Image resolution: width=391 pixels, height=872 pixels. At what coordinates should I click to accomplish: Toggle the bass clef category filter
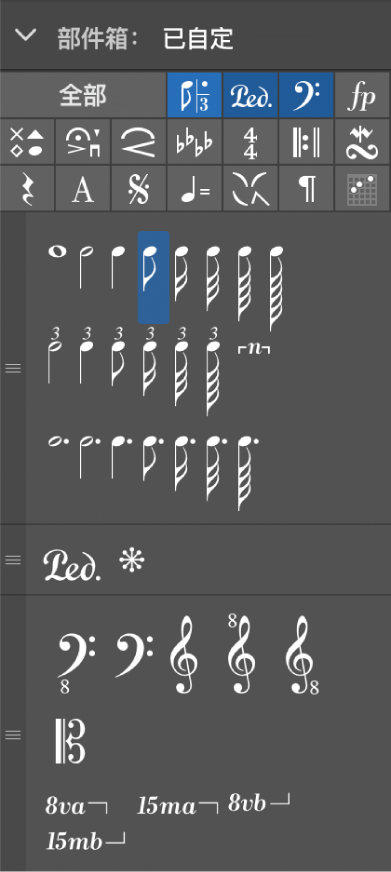point(306,95)
